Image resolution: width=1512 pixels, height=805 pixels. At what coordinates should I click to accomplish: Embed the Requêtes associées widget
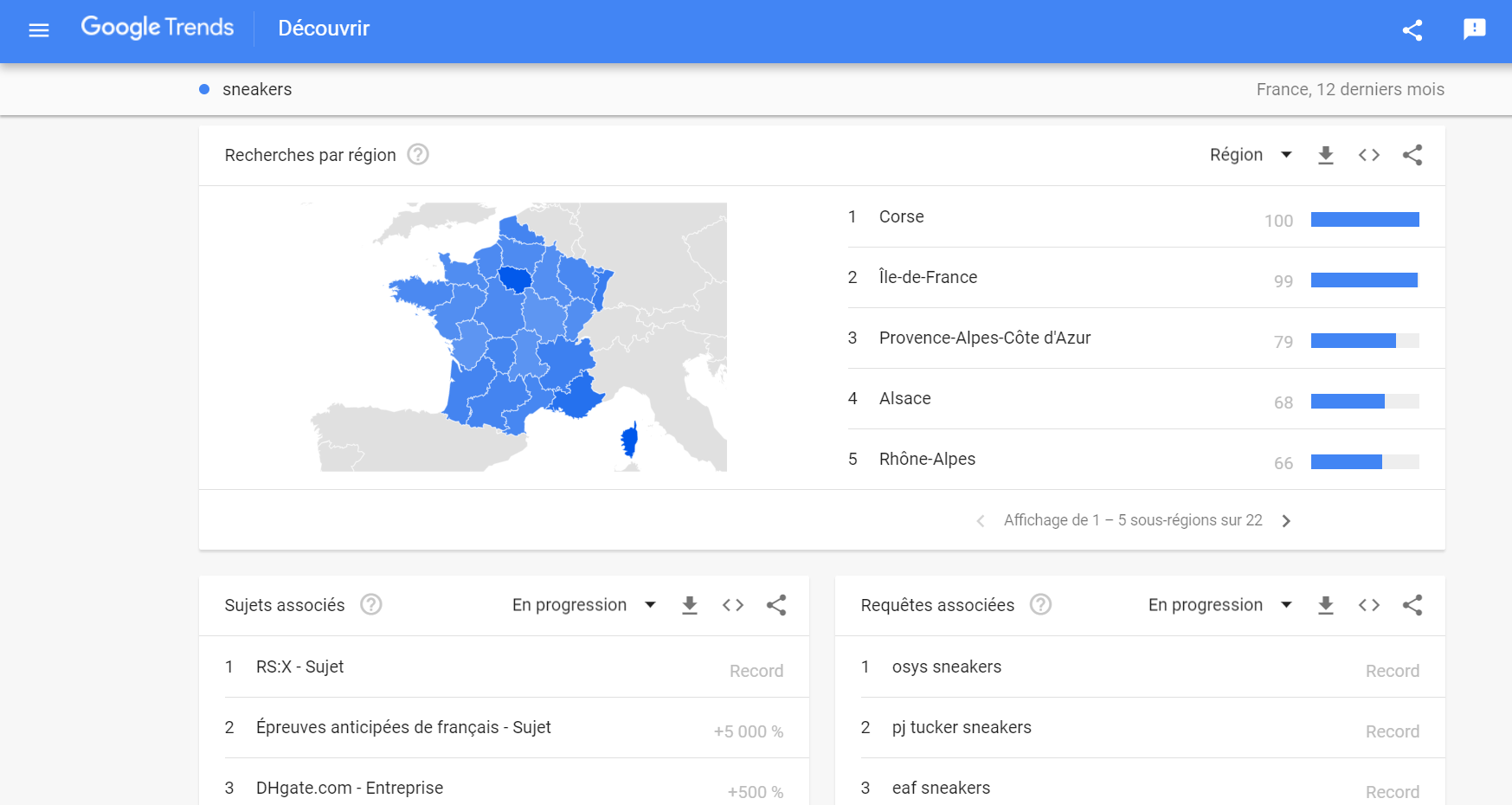click(1368, 605)
